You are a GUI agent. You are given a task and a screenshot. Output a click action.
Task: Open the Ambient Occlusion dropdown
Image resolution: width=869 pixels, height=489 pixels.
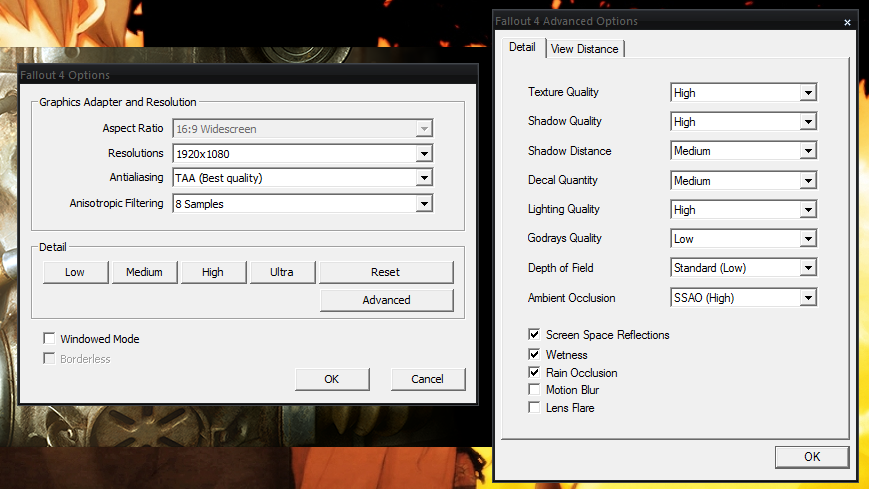coord(743,298)
